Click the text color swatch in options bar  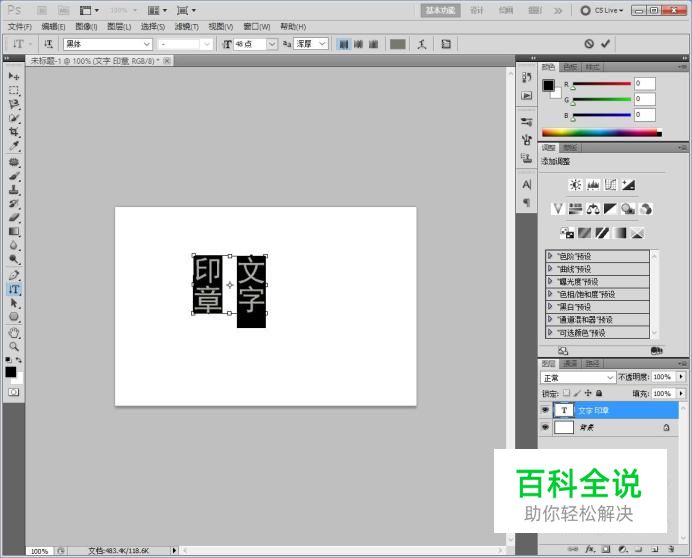398,44
